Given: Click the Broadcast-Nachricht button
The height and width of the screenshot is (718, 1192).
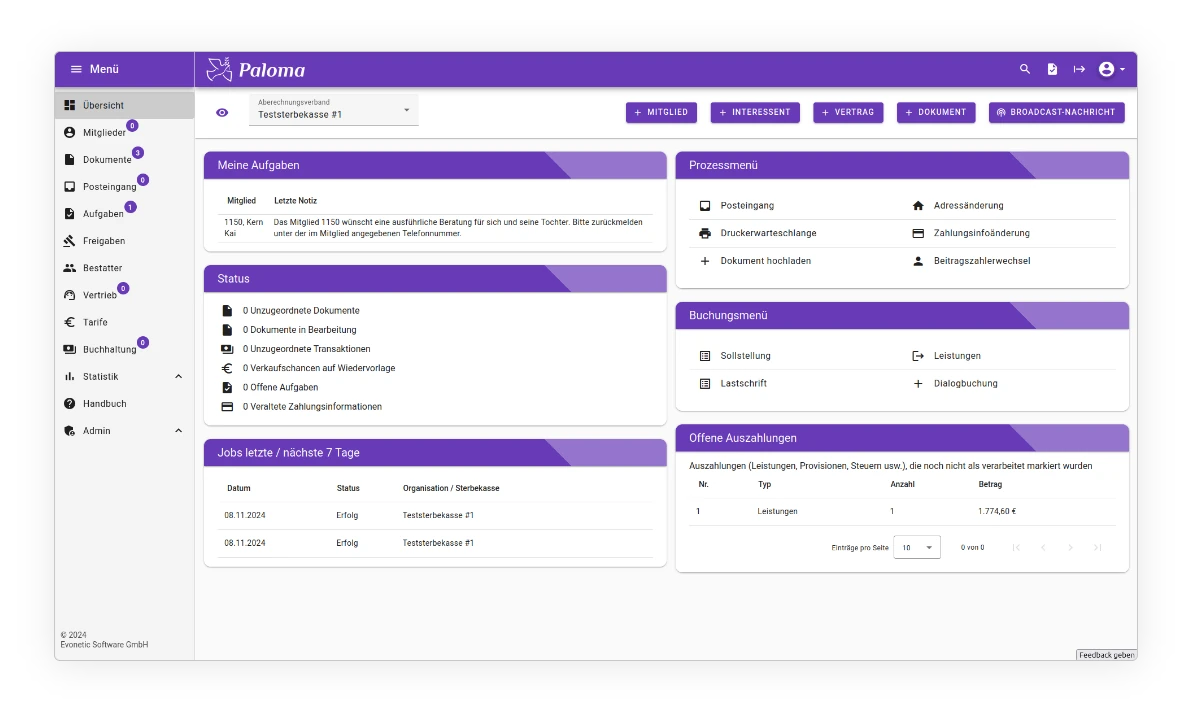Looking at the screenshot, I should click(1056, 112).
